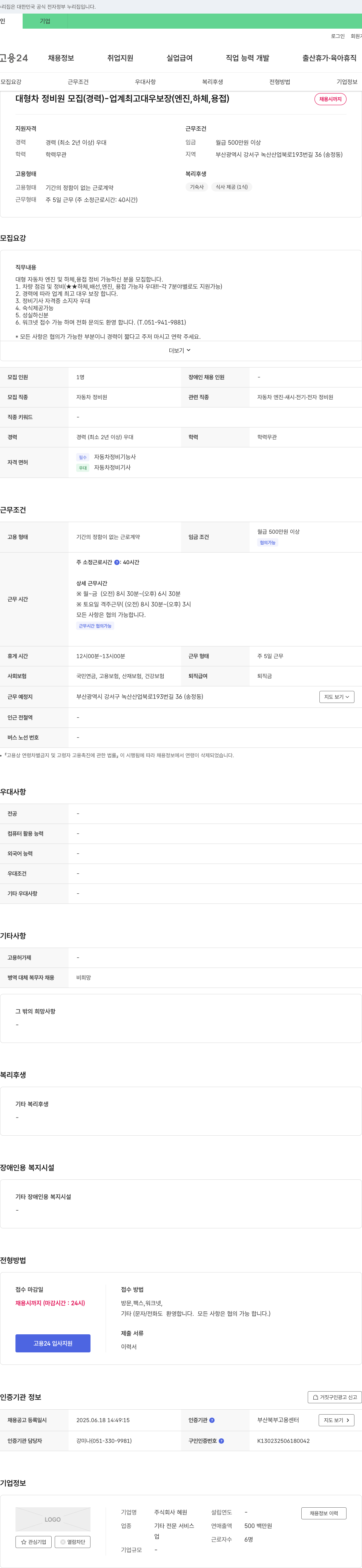Click the company name 주식회사 혜원
The height and width of the screenshot is (1568, 362).
click(x=171, y=1512)
